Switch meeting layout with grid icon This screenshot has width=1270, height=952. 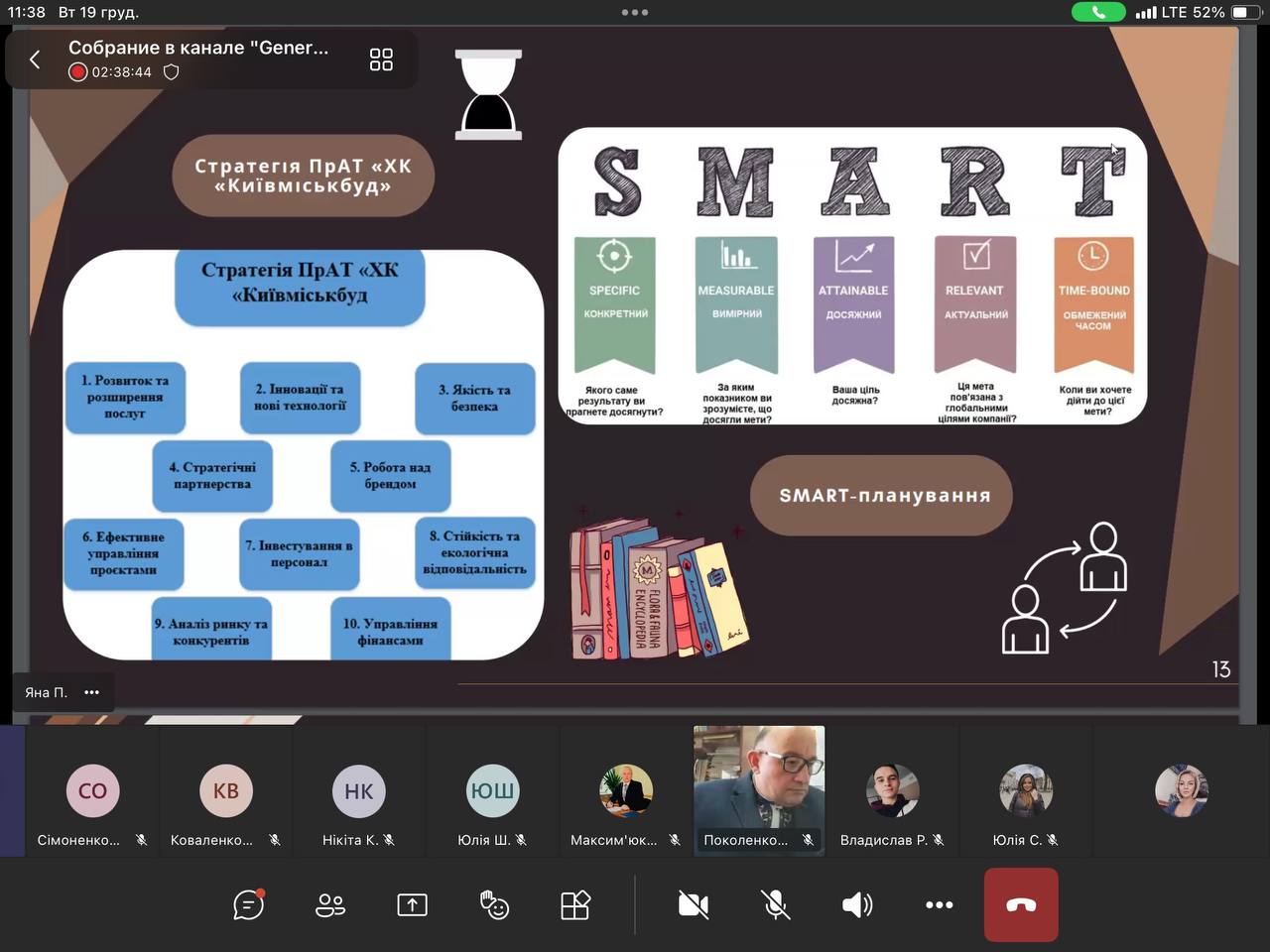(x=381, y=59)
